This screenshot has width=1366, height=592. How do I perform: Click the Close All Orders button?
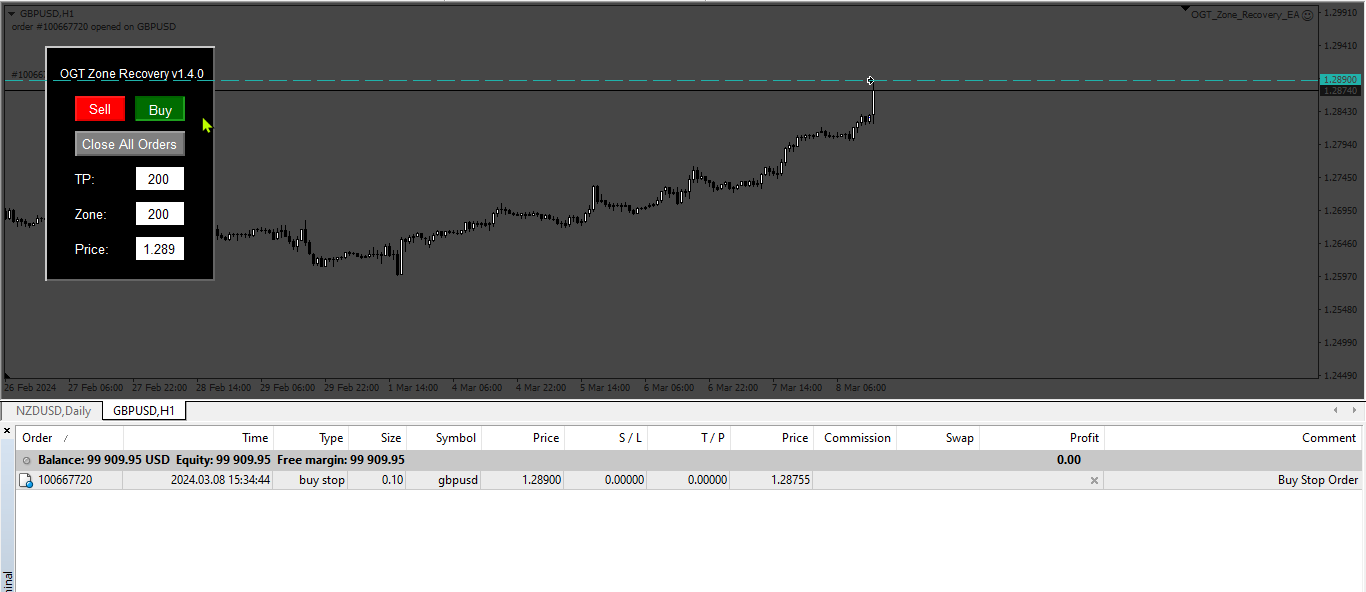tap(130, 144)
